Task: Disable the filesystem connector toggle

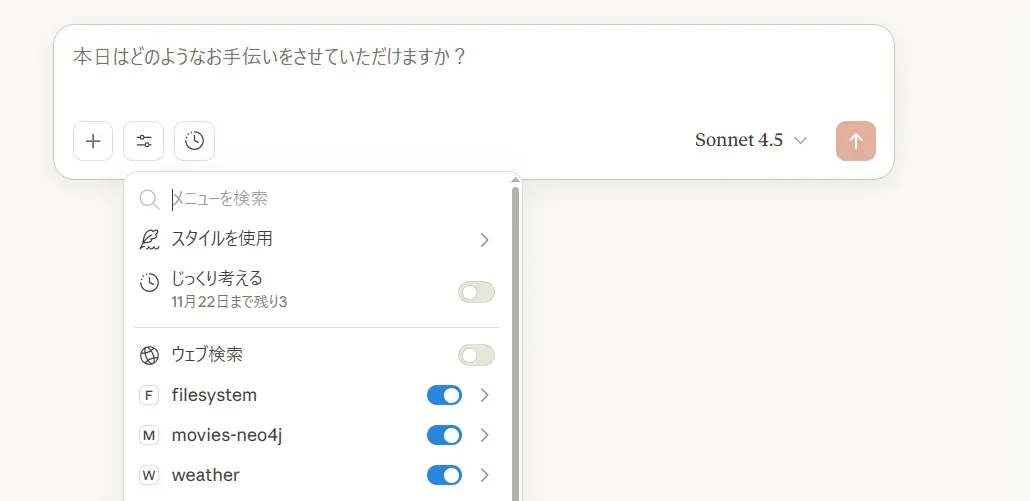Action: (x=444, y=395)
